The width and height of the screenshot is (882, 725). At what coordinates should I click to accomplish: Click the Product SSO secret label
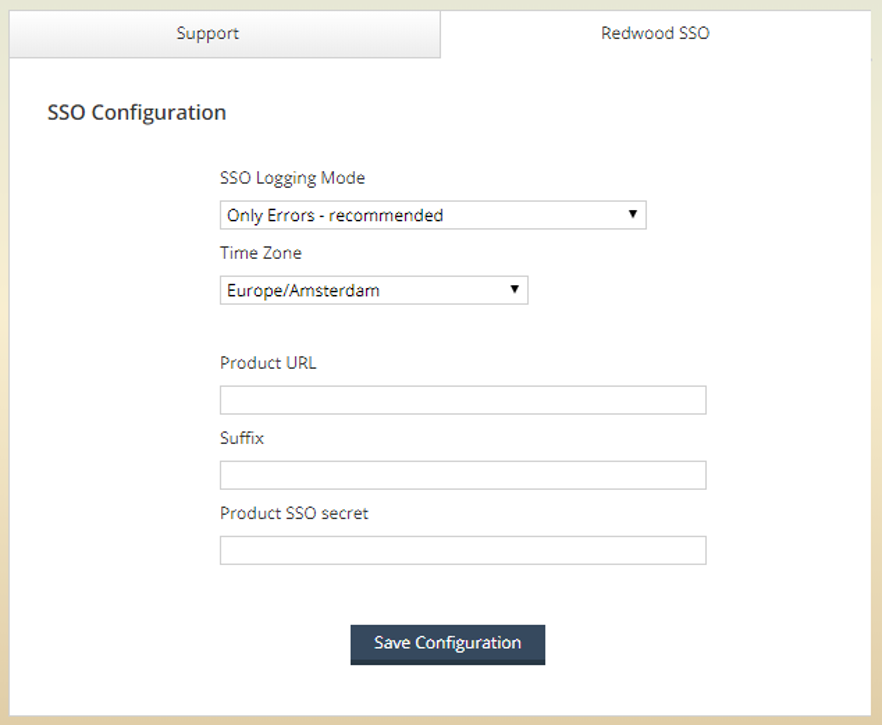[294, 514]
